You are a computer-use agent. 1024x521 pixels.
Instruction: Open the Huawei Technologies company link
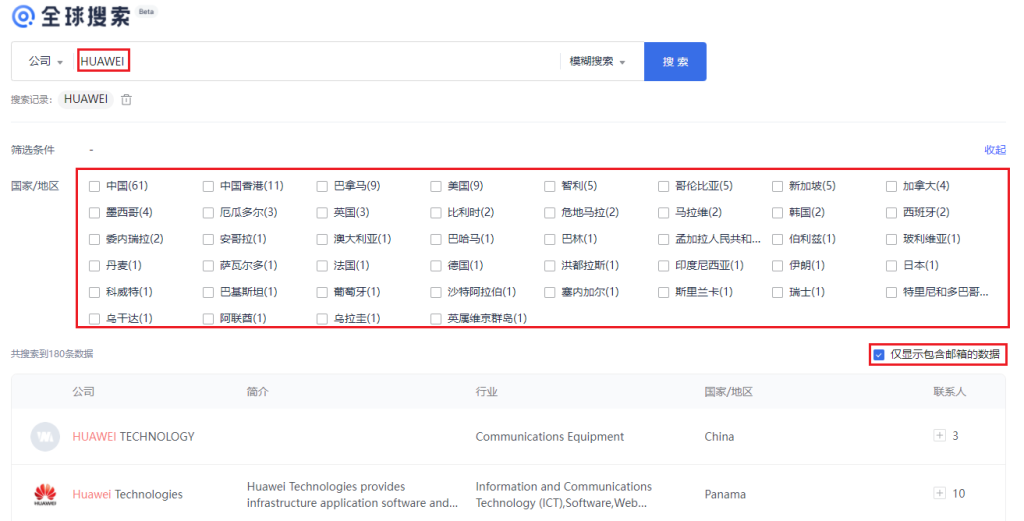tap(127, 494)
